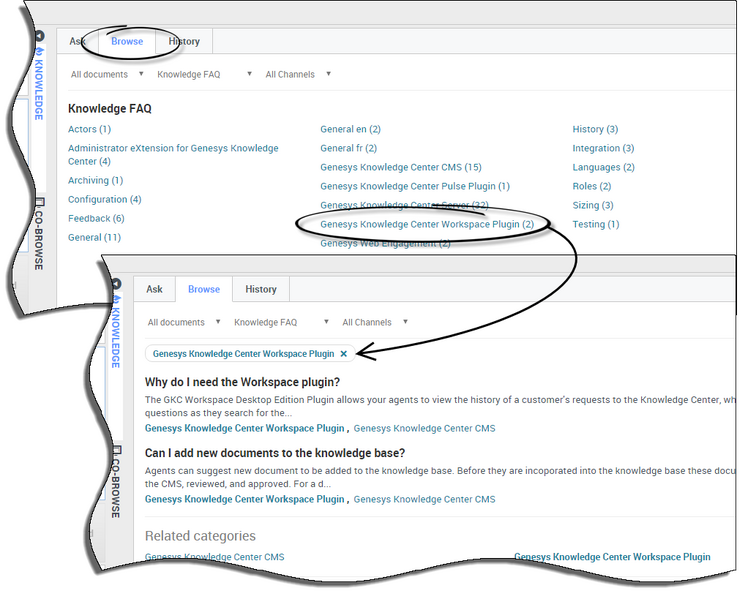The width and height of the screenshot is (748, 599).
Task: Click the collapse arrow above lower KNOWLEDGE sidebar
Action: 116,285
